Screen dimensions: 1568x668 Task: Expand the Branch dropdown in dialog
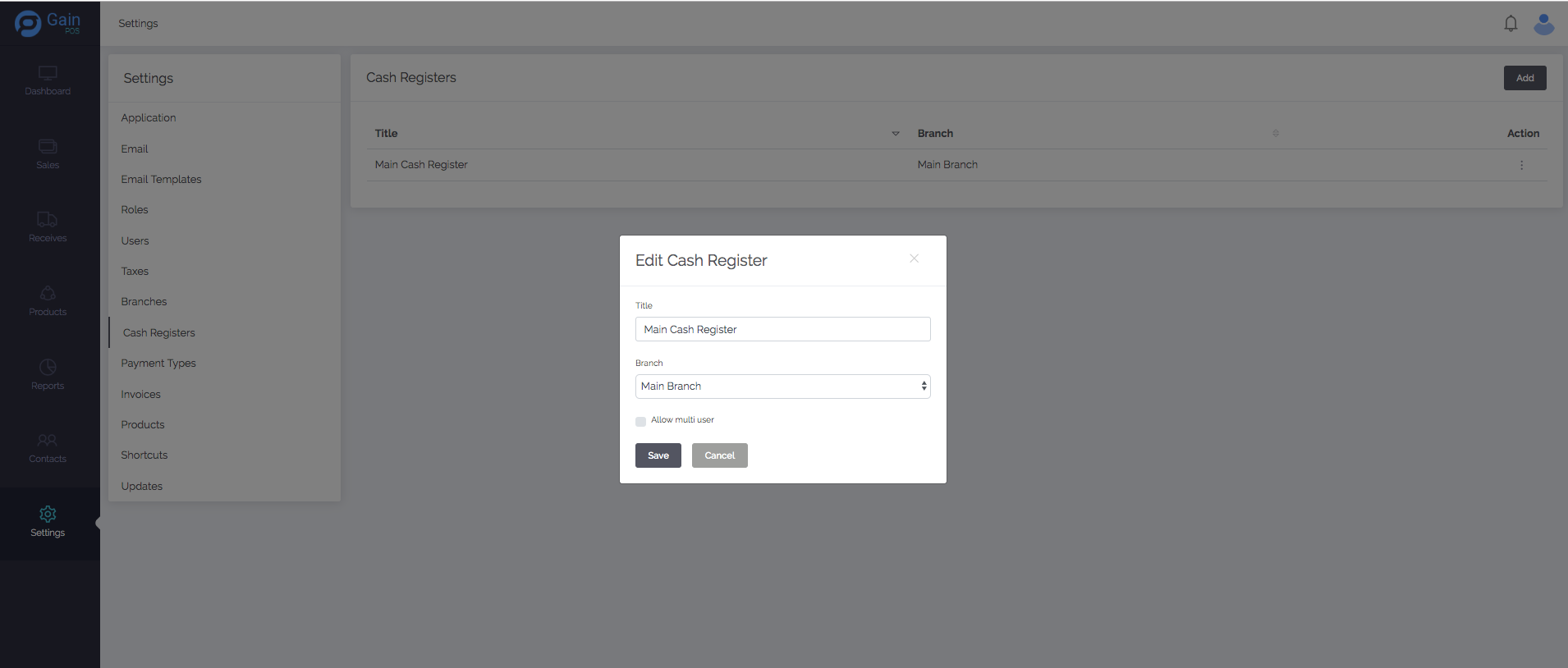[782, 387]
